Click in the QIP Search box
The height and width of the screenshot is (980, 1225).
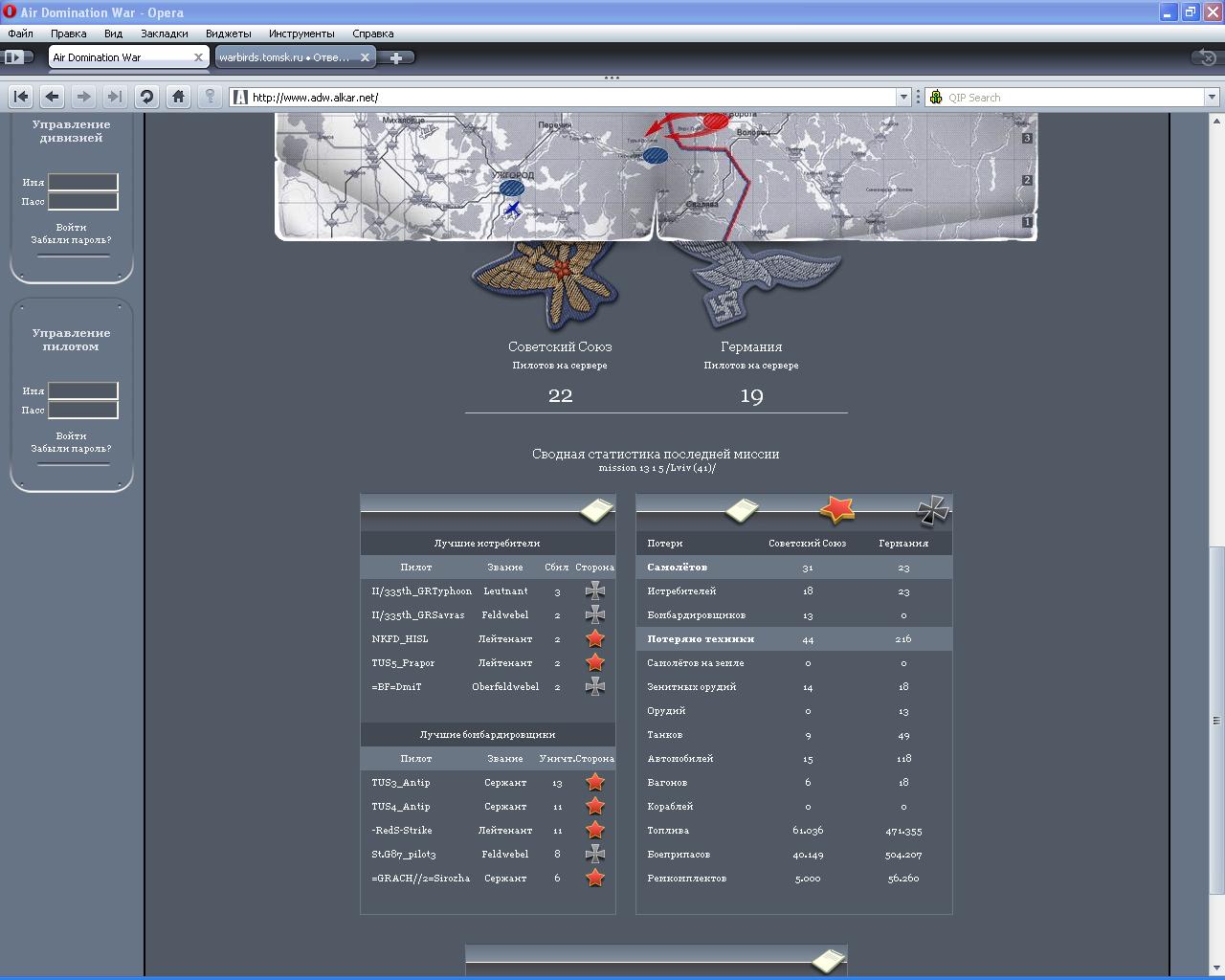[x=1072, y=97]
